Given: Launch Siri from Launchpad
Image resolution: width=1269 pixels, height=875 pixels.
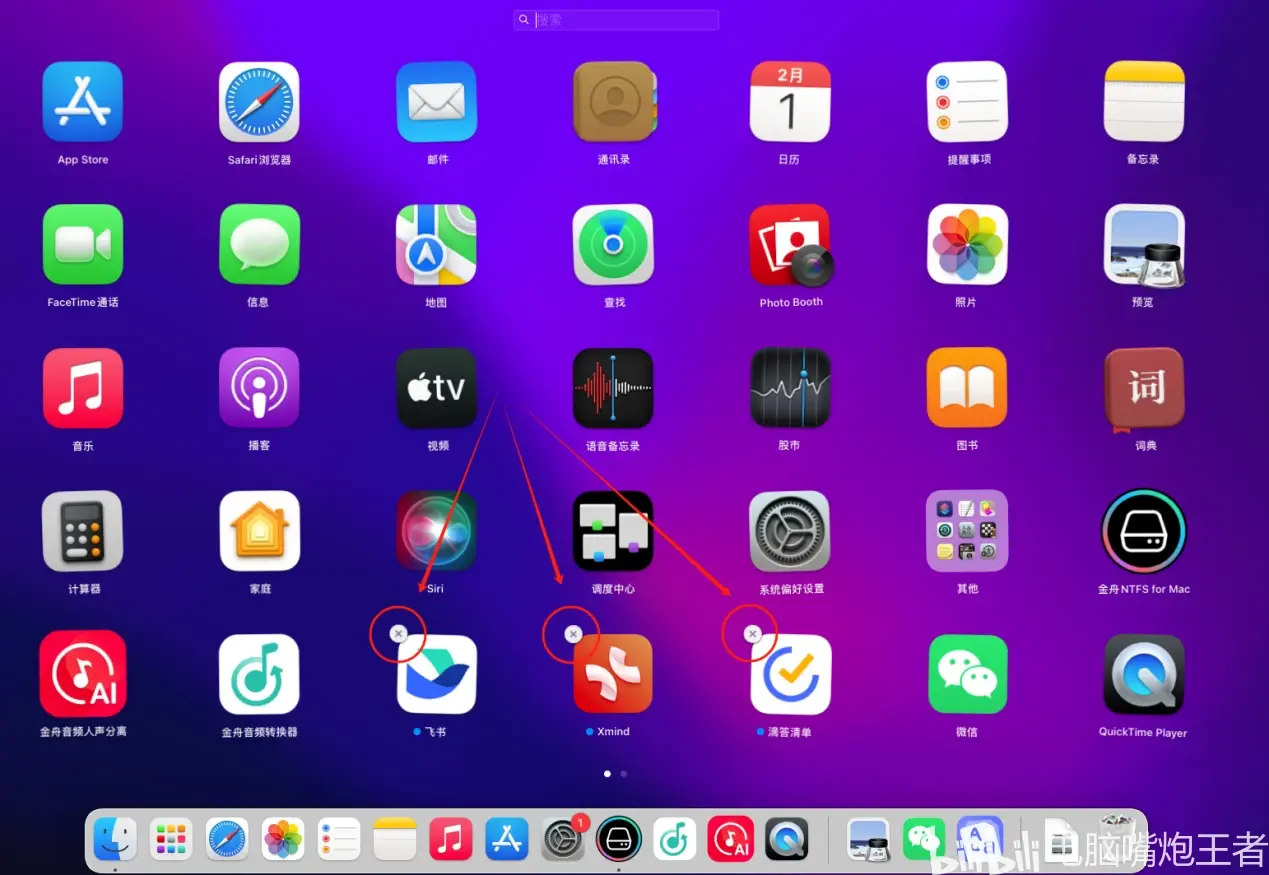Looking at the screenshot, I should pyautogui.click(x=436, y=531).
